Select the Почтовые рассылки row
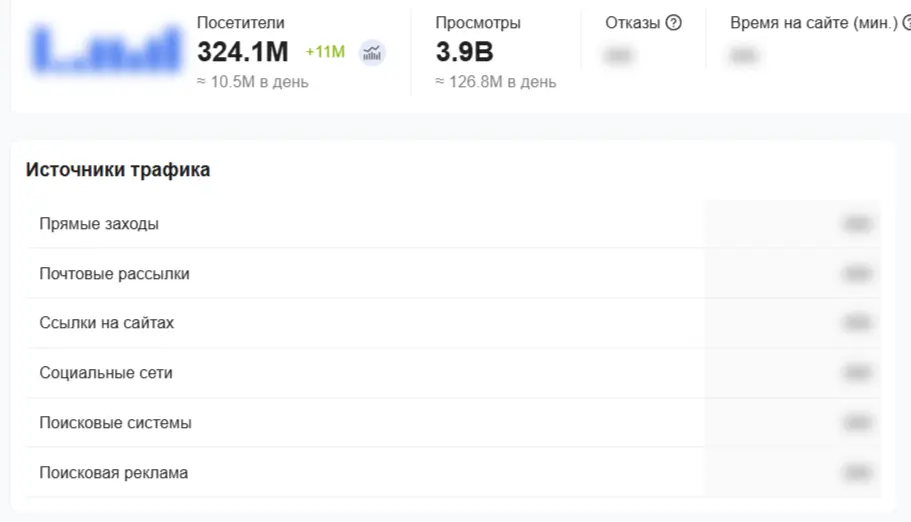Image resolution: width=911 pixels, height=522 pixels. [114, 274]
